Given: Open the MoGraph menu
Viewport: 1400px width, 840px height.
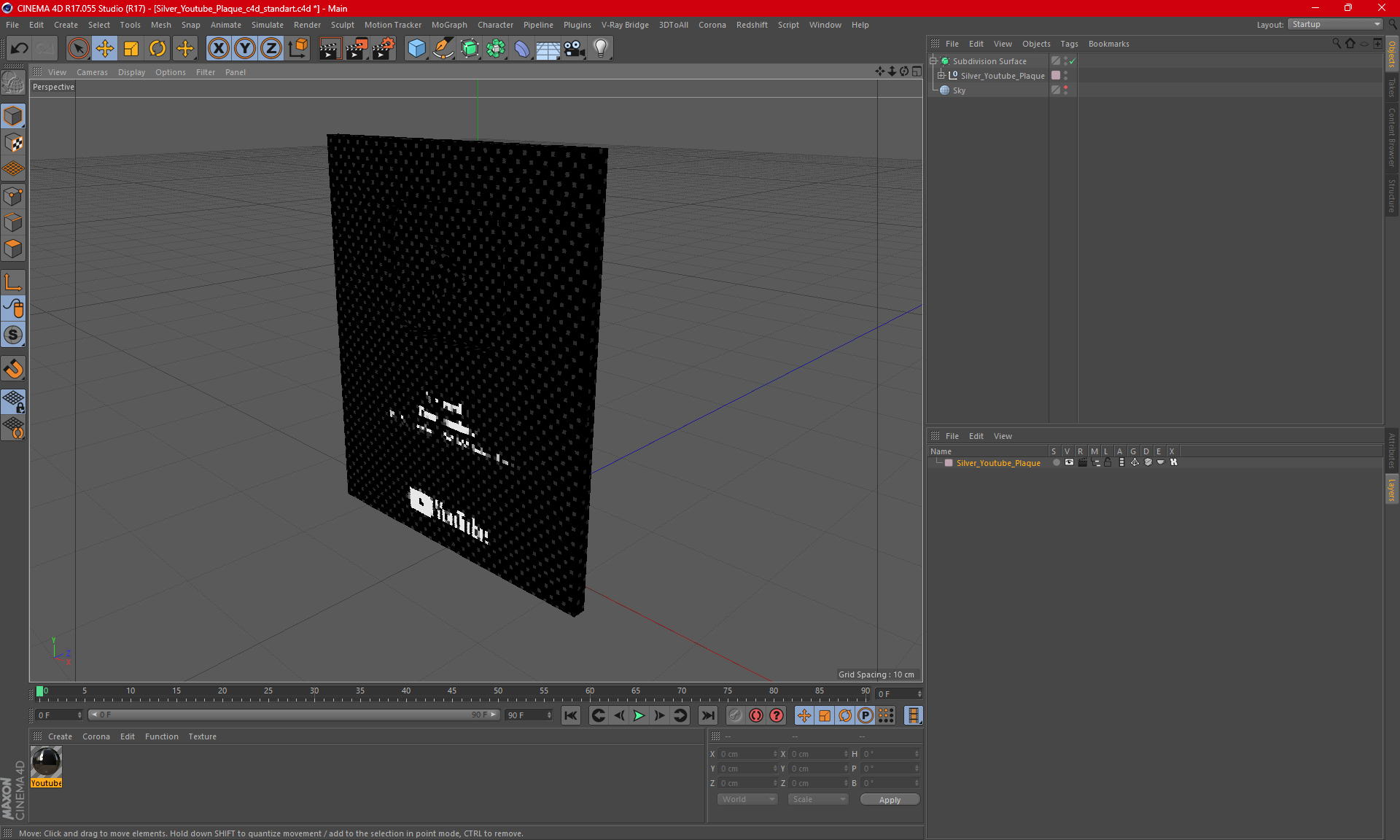Looking at the screenshot, I should (x=449, y=25).
